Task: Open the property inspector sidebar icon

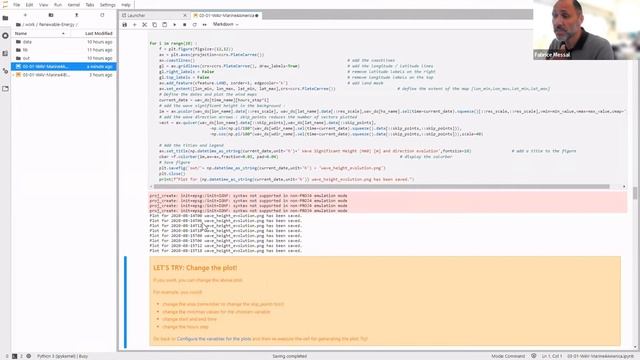Action: pos(5,71)
